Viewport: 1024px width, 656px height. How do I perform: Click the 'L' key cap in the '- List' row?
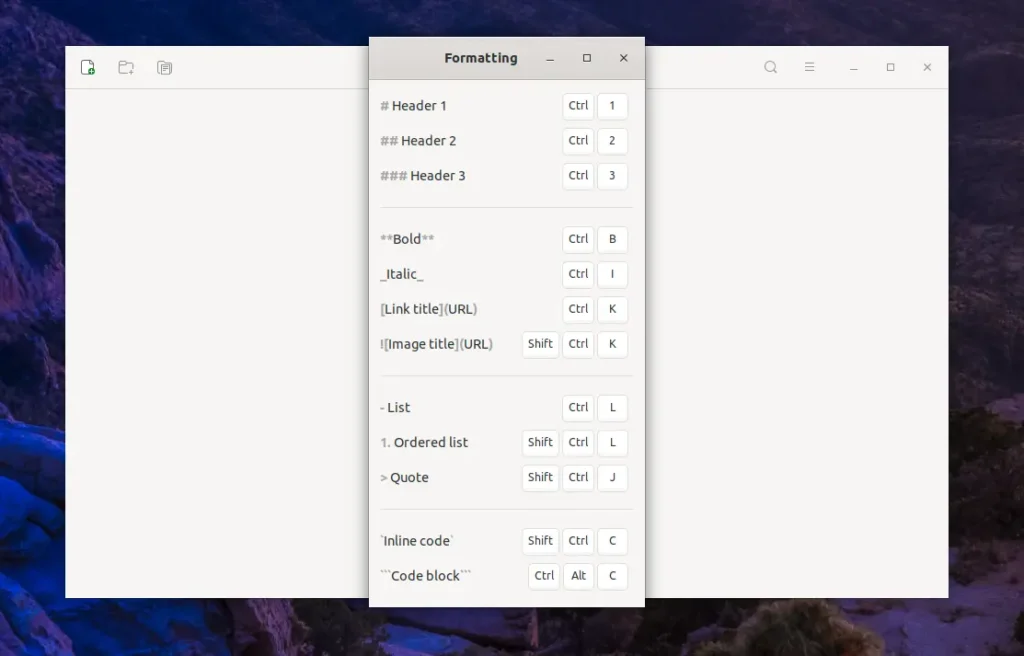[x=612, y=408]
